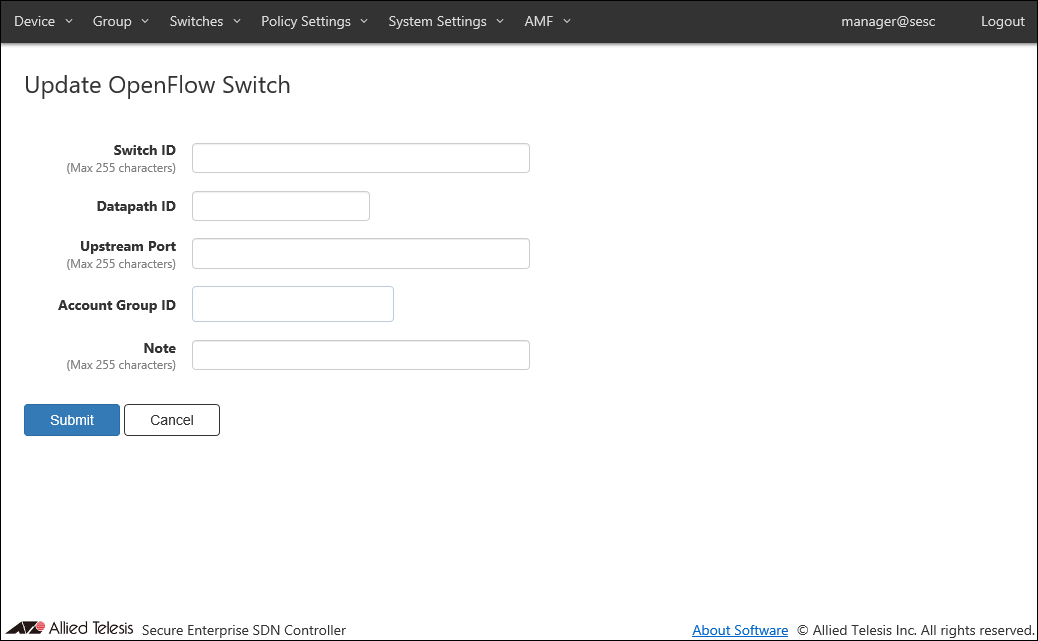
Task: Expand the System Settings dropdown chevron
Action: [500, 21]
